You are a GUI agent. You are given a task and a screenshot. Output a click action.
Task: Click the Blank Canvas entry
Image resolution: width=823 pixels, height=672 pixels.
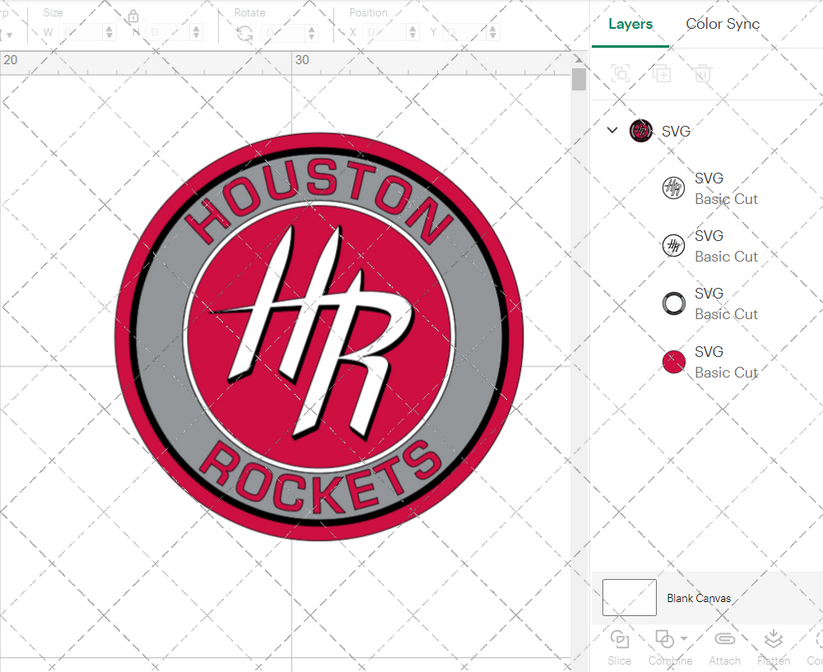coord(700,597)
